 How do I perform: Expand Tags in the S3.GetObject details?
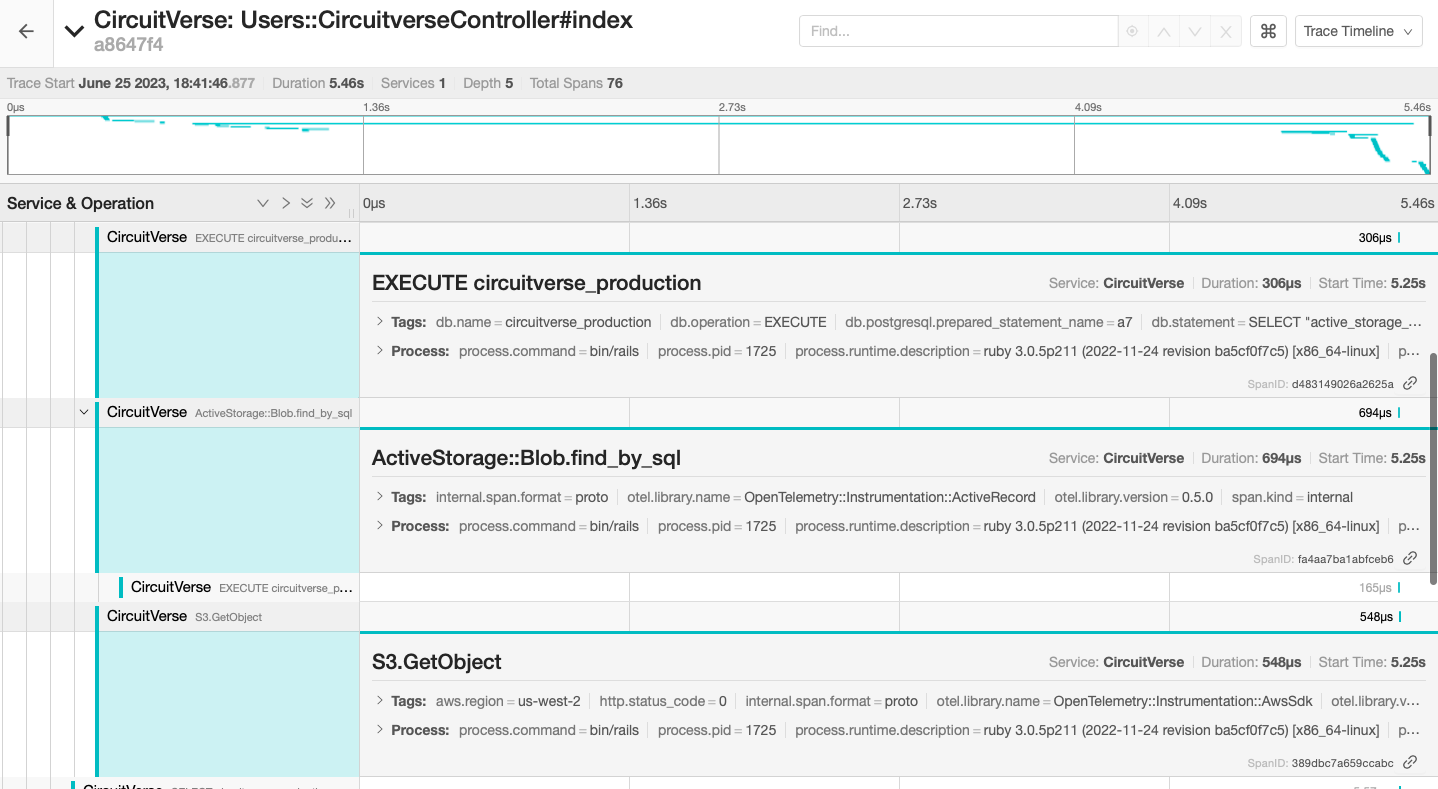(x=380, y=701)
